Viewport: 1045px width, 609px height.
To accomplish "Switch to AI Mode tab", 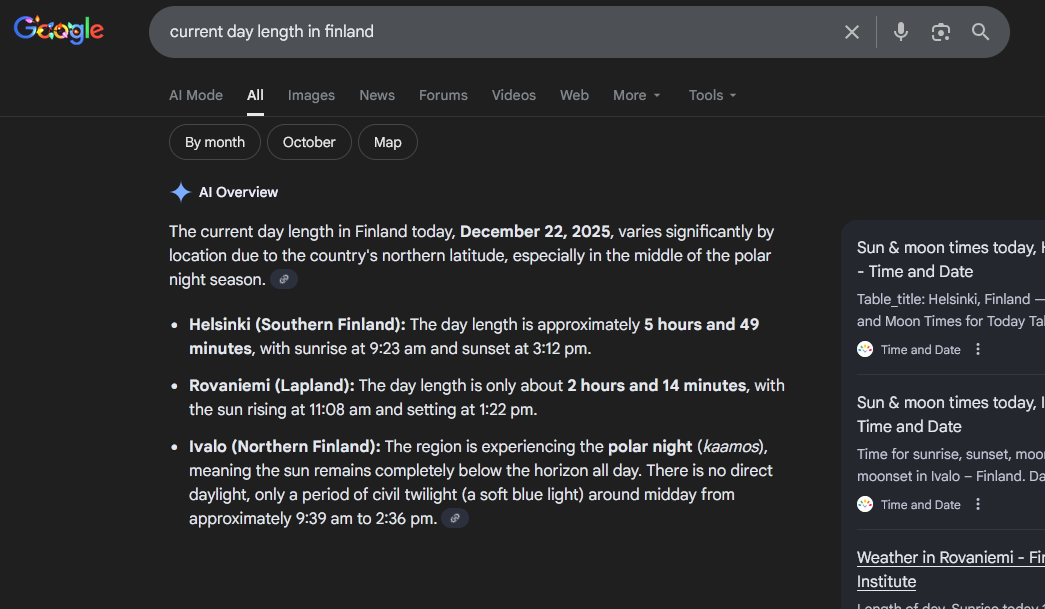I will coord(196,95).
